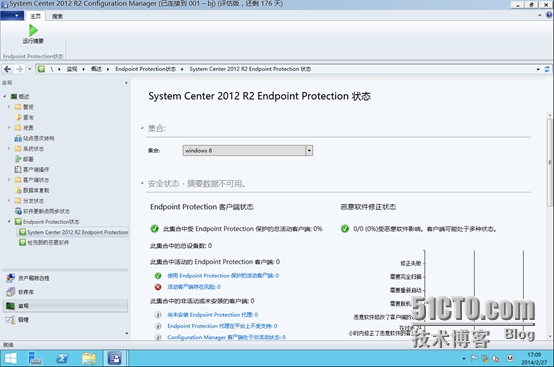Image resolution: width=554 pixels, height=367 pixels.
Task: Select Site Hierarchy (站点层次结构) node
Action: click(34, 138)
